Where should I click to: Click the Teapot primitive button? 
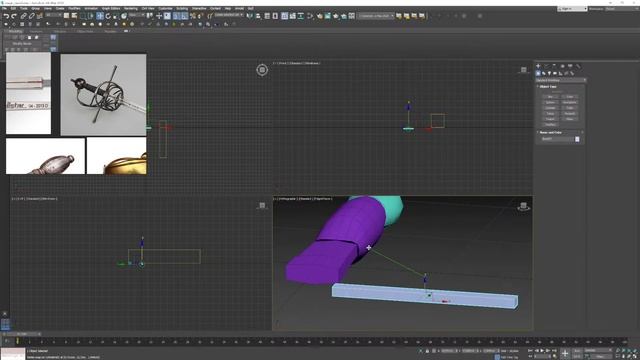click(550, 119)
